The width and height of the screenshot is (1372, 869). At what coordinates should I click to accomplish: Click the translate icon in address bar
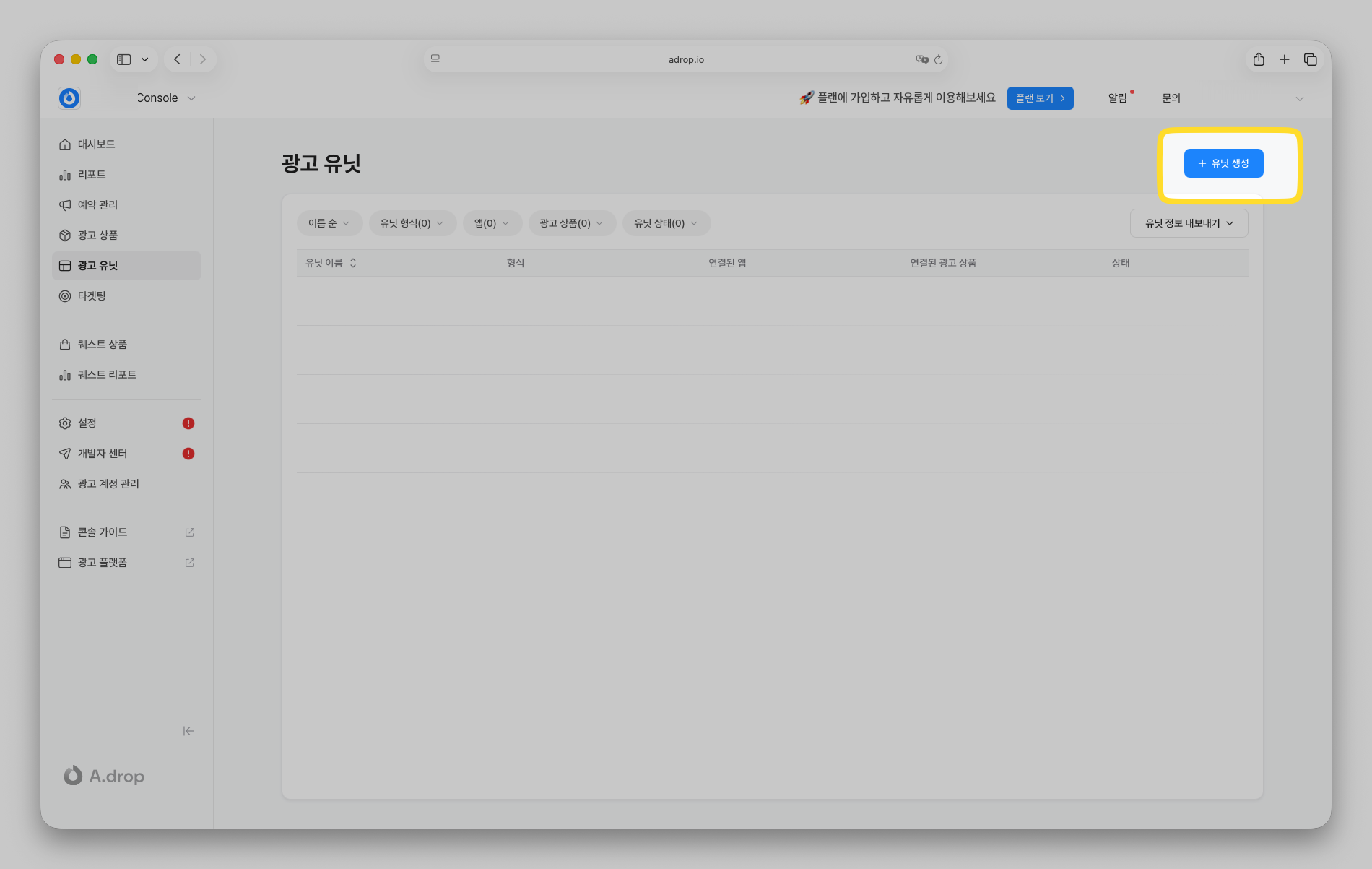tap(921, 60)
